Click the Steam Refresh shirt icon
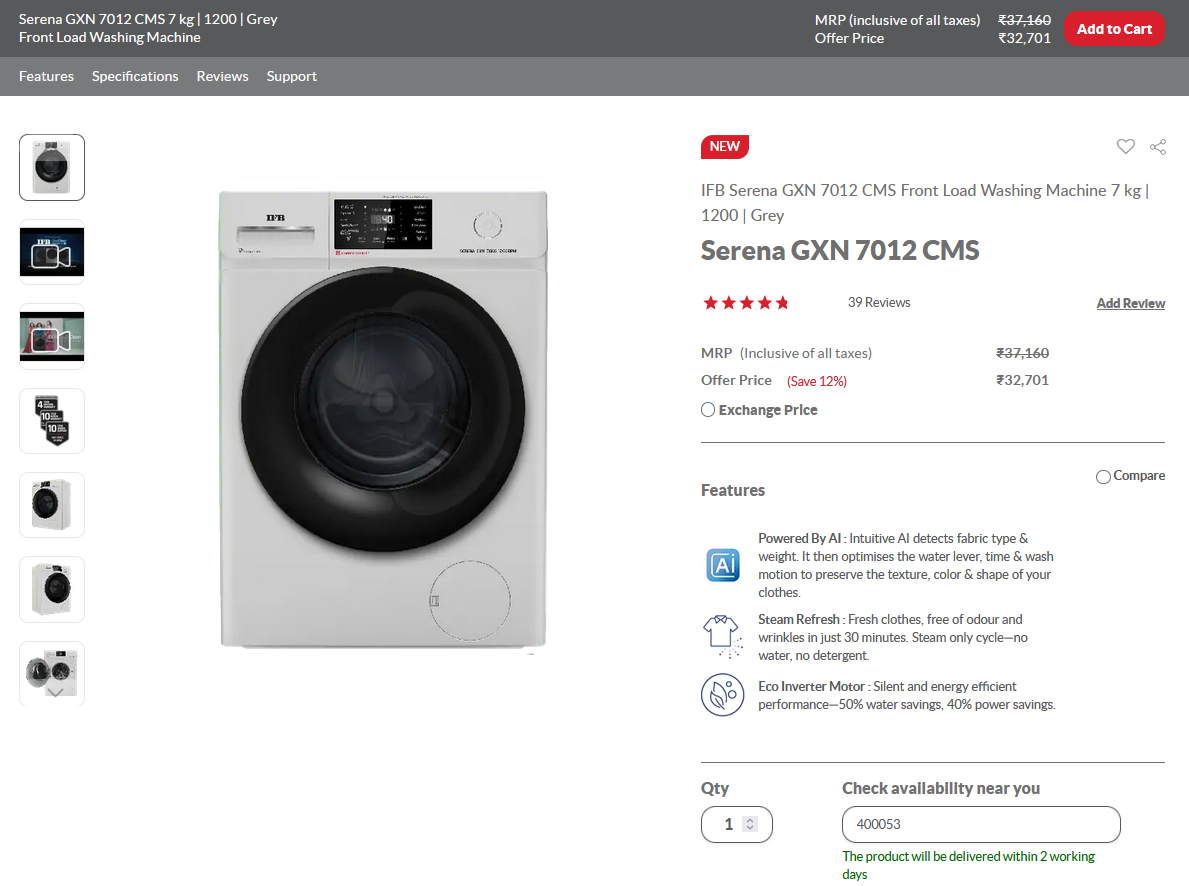The image size is (1189, 886). (722, 636)
